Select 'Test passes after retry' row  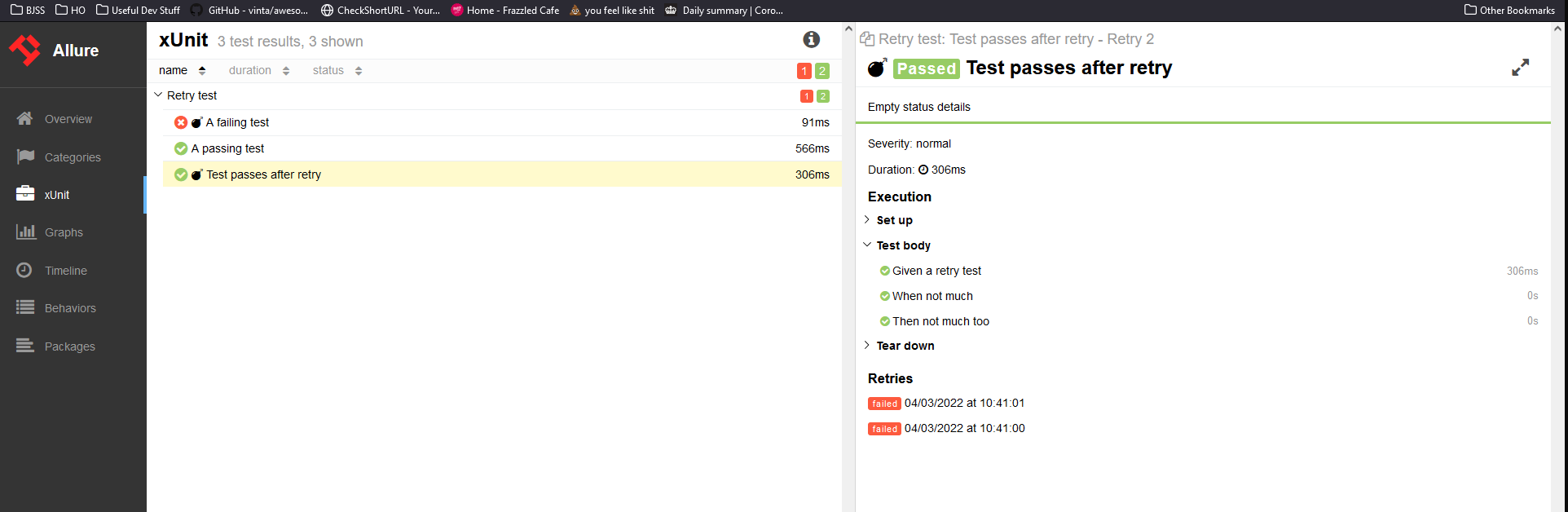pos(502,174)
